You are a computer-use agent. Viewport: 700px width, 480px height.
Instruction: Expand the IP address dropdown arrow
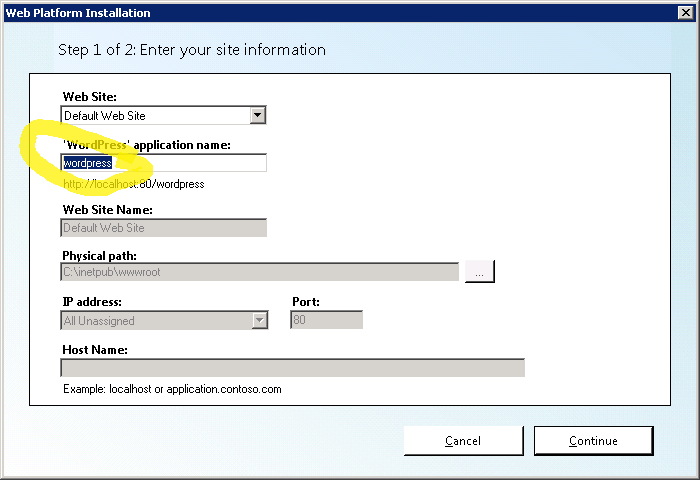259,321
